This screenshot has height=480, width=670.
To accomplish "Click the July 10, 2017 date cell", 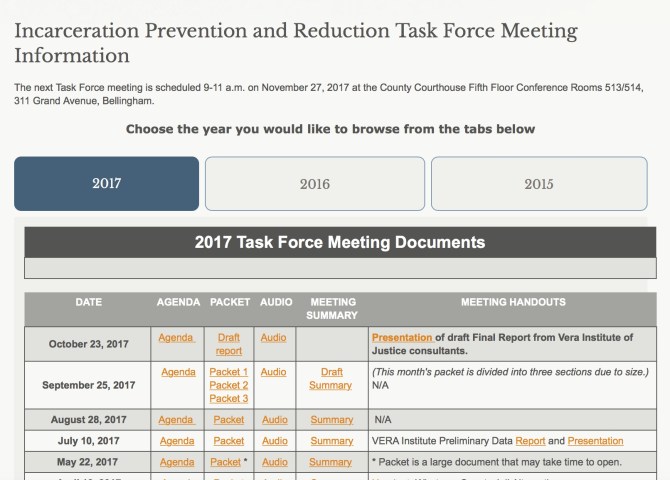I will coord(88,441).
